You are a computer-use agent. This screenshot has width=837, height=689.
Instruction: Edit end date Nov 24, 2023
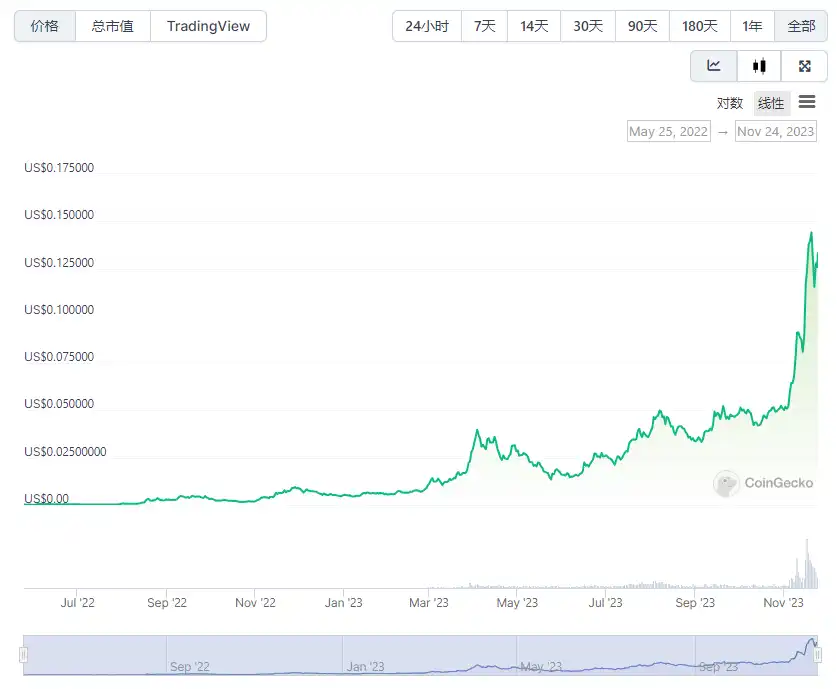tap(776, 131)
